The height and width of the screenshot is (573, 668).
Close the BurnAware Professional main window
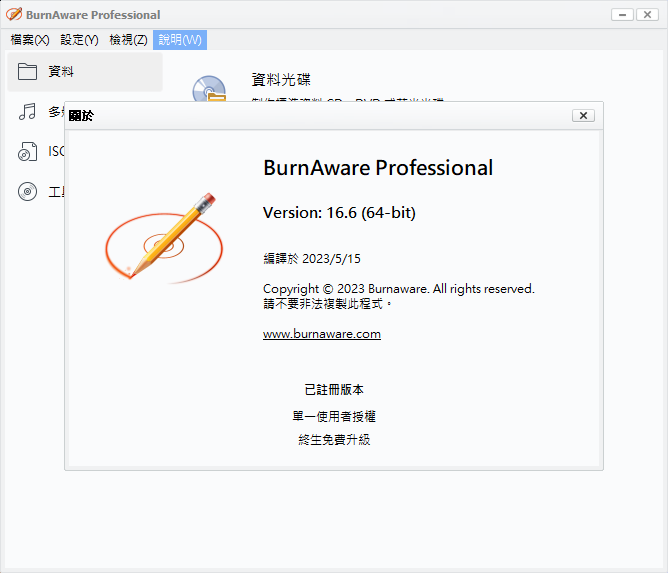pyautogui.click(x=647, y=14)
